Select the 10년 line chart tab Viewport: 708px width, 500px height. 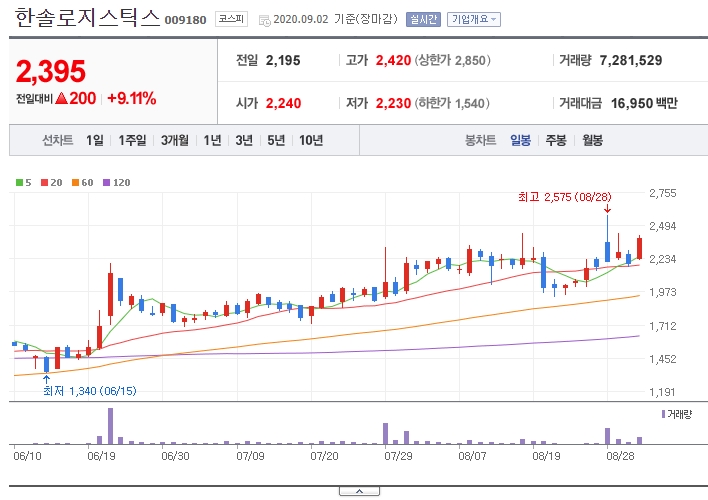pos(311,140)
